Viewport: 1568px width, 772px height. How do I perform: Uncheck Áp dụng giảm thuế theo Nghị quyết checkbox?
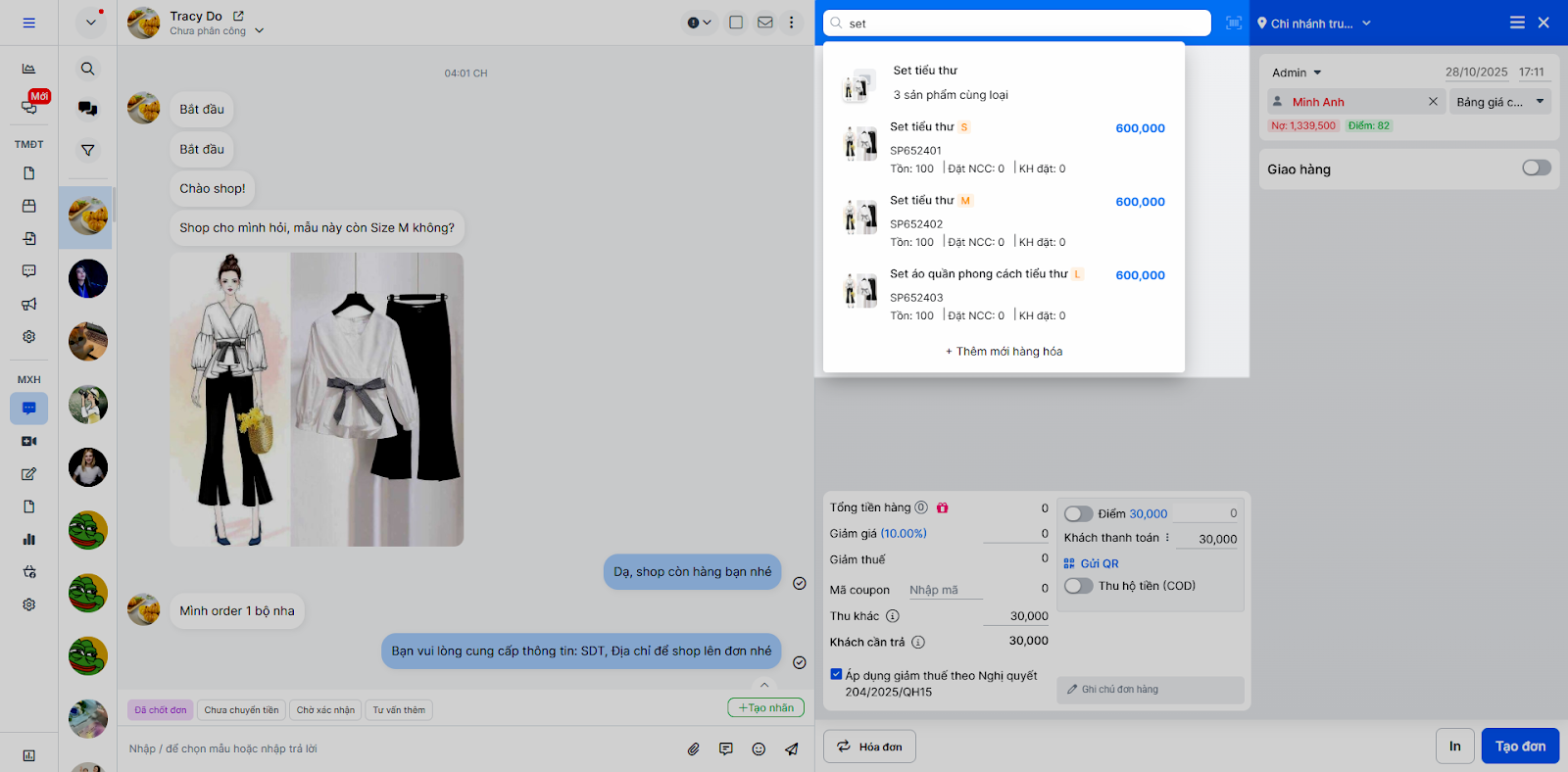pyautogui.click(x=836, y=674)
